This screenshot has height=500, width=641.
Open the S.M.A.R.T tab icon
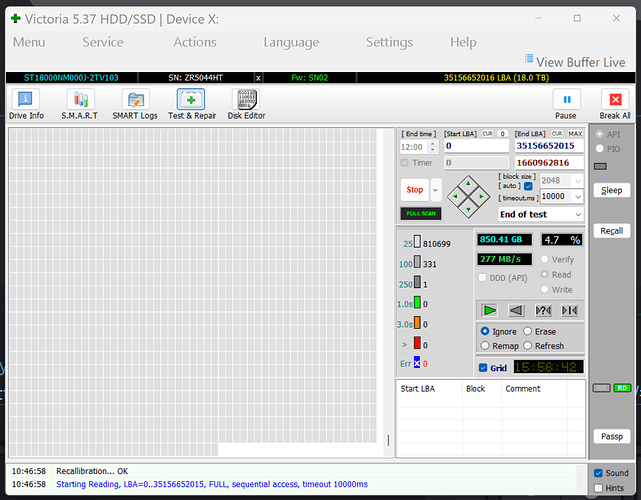pos(80,104)
